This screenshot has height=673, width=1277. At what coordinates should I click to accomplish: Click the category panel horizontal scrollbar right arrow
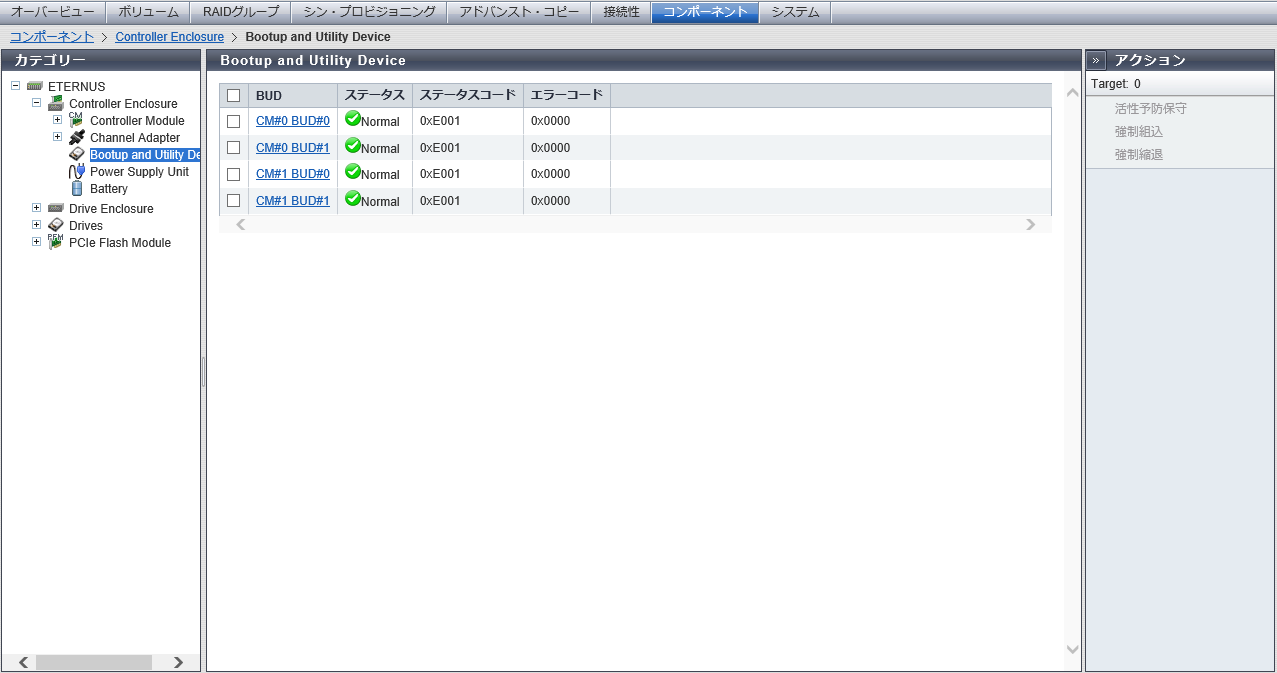tap(178, 662)
